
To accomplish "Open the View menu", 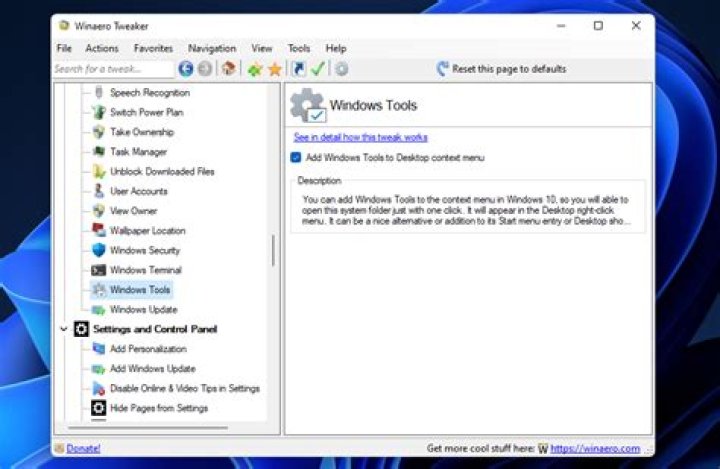I will pos(262,48).
